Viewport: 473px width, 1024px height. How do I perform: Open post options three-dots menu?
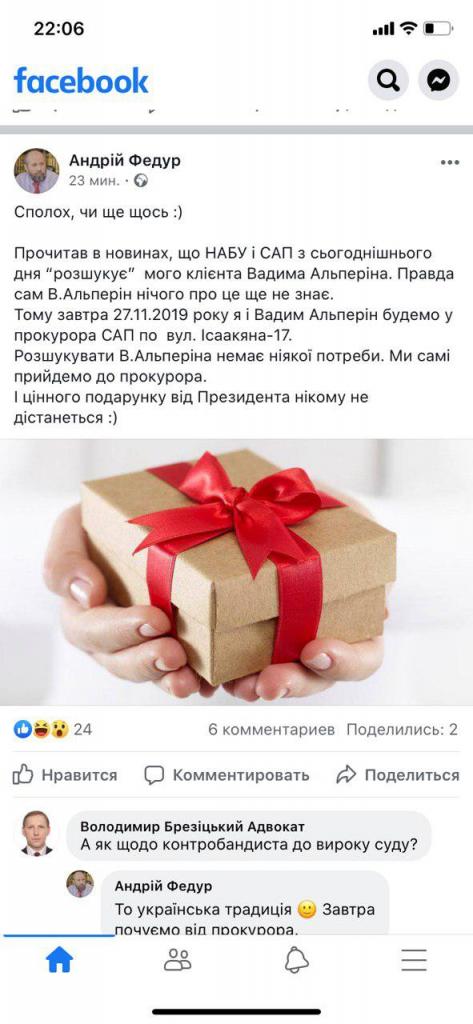click(x=449, y=163)
